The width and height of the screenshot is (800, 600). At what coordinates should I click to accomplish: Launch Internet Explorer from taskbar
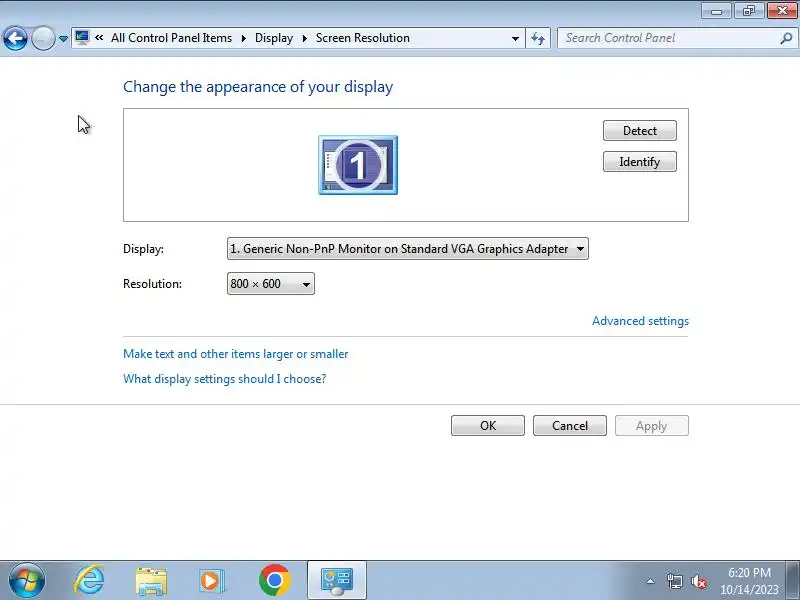90,581
